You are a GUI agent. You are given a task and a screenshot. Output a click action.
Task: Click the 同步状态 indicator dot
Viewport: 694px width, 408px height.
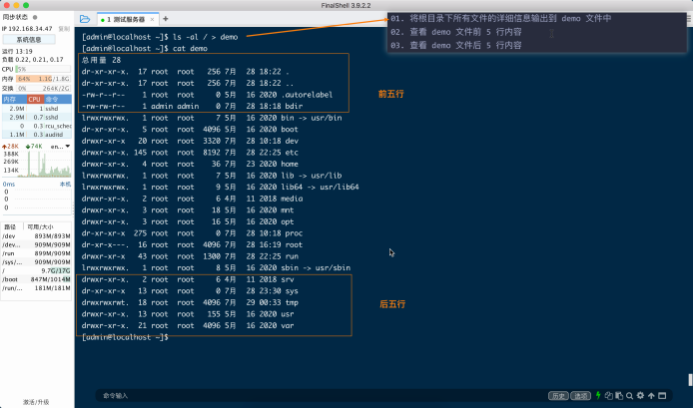click(35, 17)
